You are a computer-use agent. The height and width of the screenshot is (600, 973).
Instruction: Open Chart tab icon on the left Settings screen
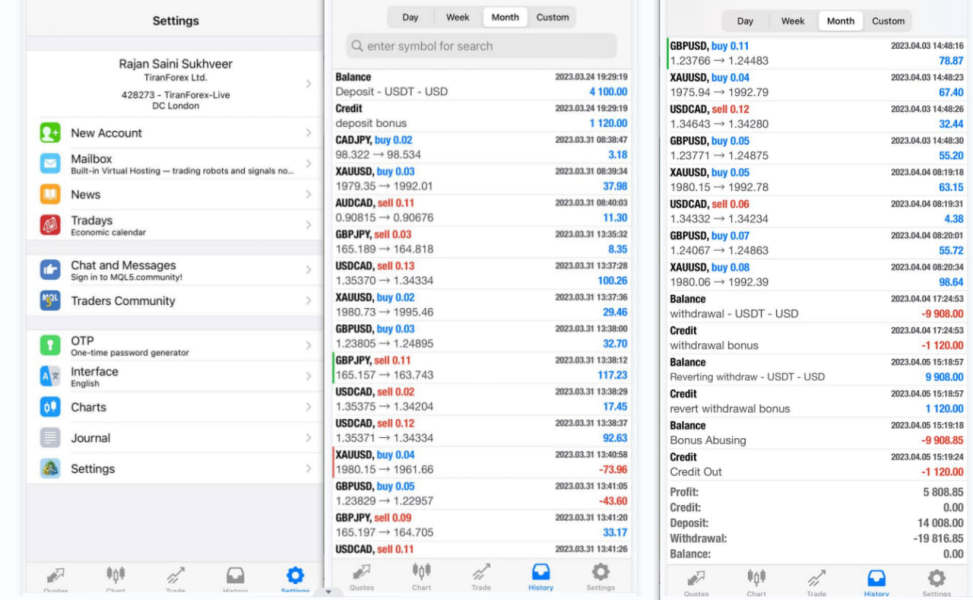click(115, 576)
